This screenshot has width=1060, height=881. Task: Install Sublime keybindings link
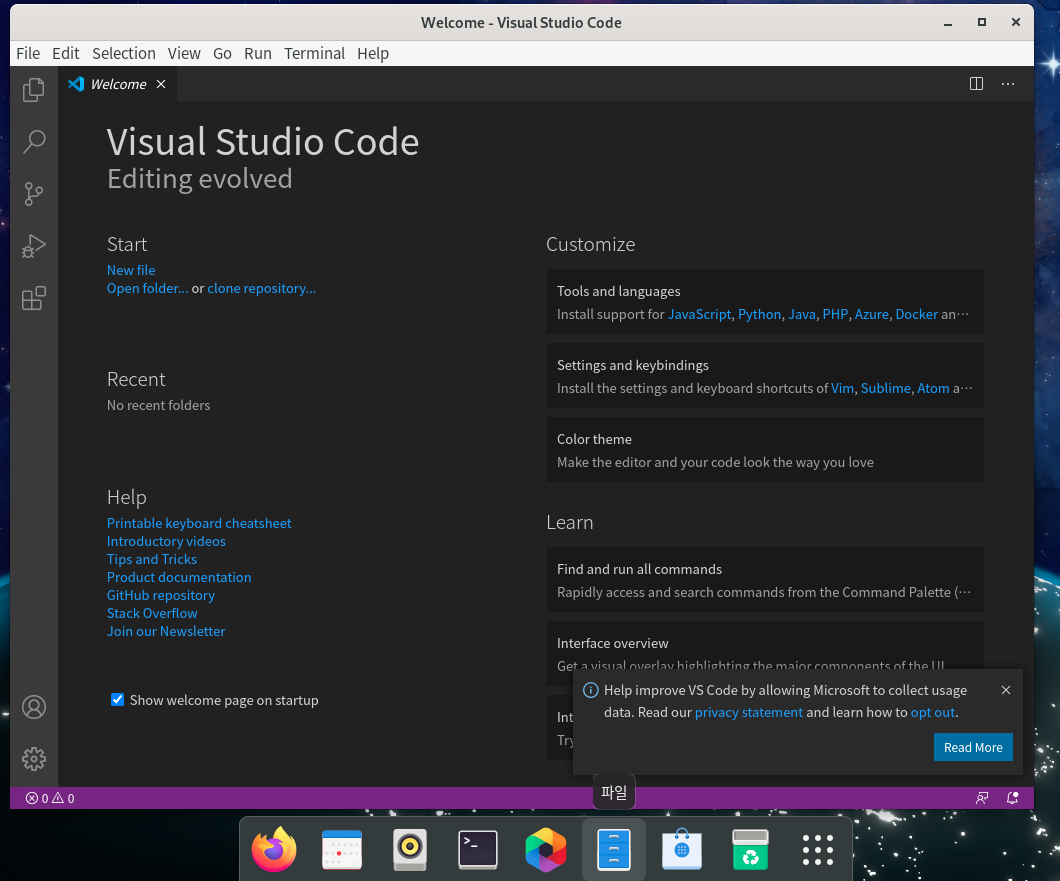coord(886,389)
